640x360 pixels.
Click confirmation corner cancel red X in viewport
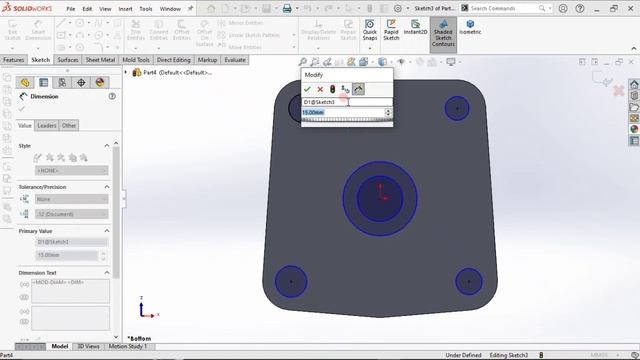619,91
